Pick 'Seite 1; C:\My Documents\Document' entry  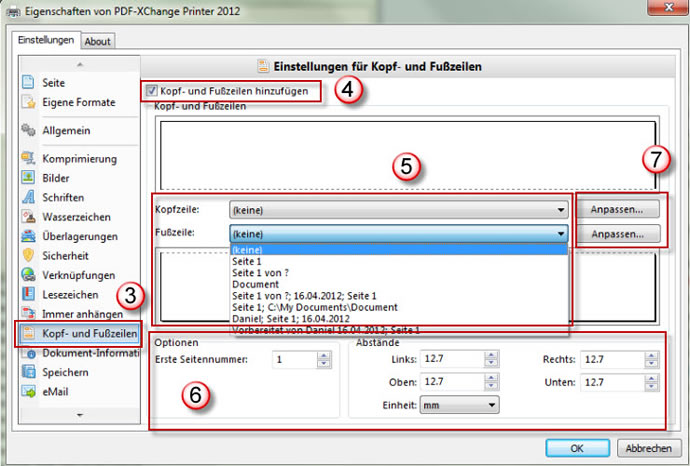pyautogui.click(x=399, y=307)
